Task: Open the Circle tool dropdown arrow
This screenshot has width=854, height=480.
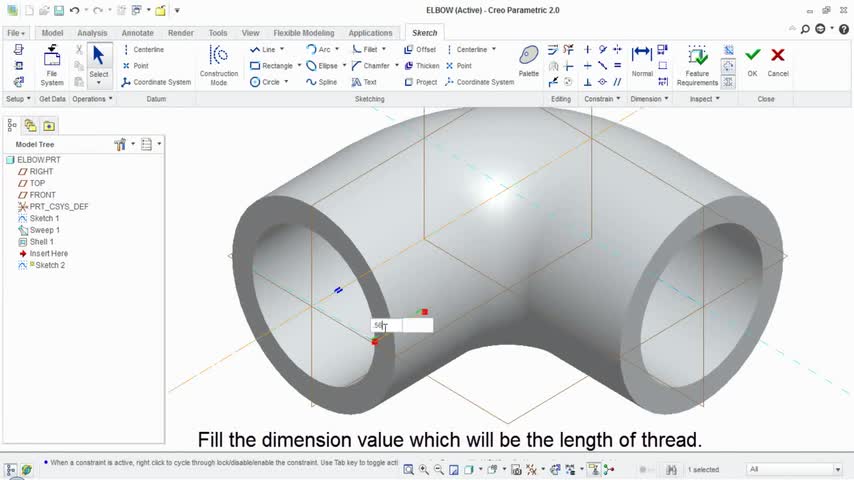Action: [286, 82]
